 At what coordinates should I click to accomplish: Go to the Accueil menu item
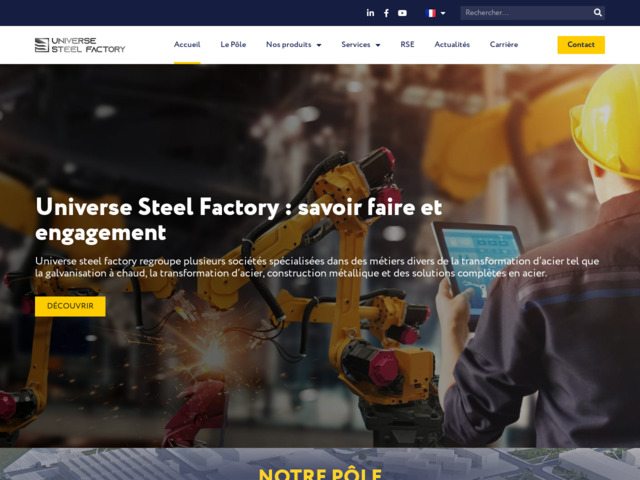pos(187,44)
